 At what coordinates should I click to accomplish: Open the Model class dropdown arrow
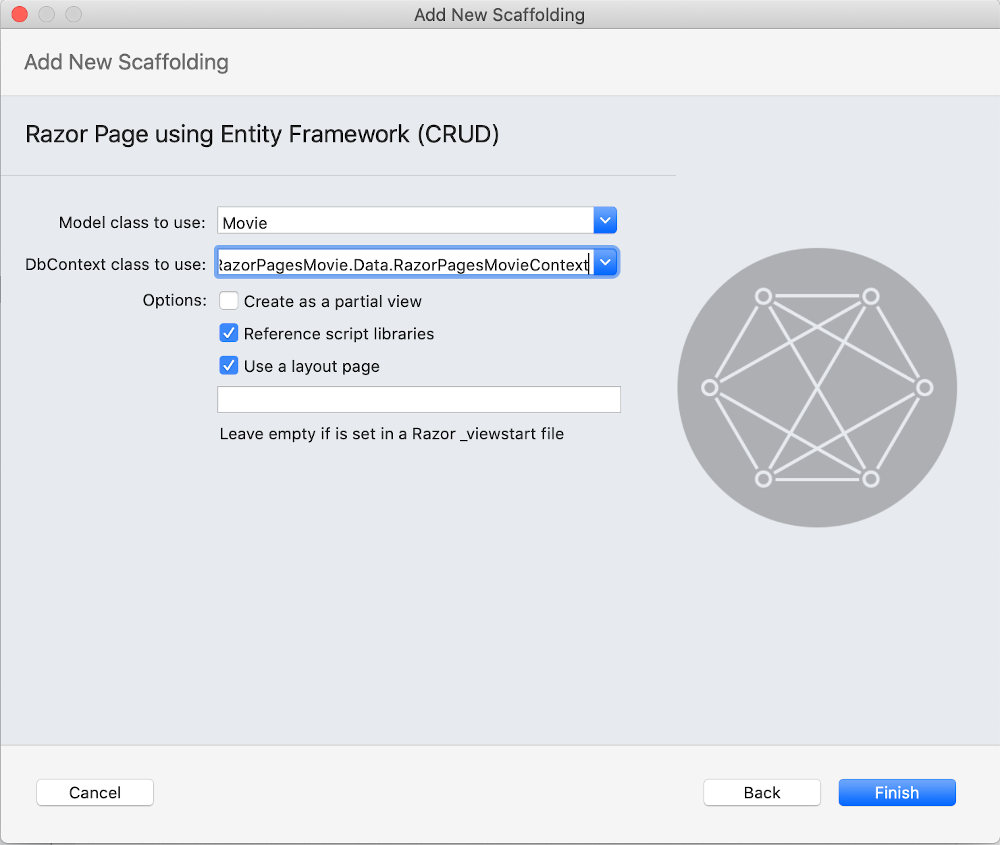[605, 219]
